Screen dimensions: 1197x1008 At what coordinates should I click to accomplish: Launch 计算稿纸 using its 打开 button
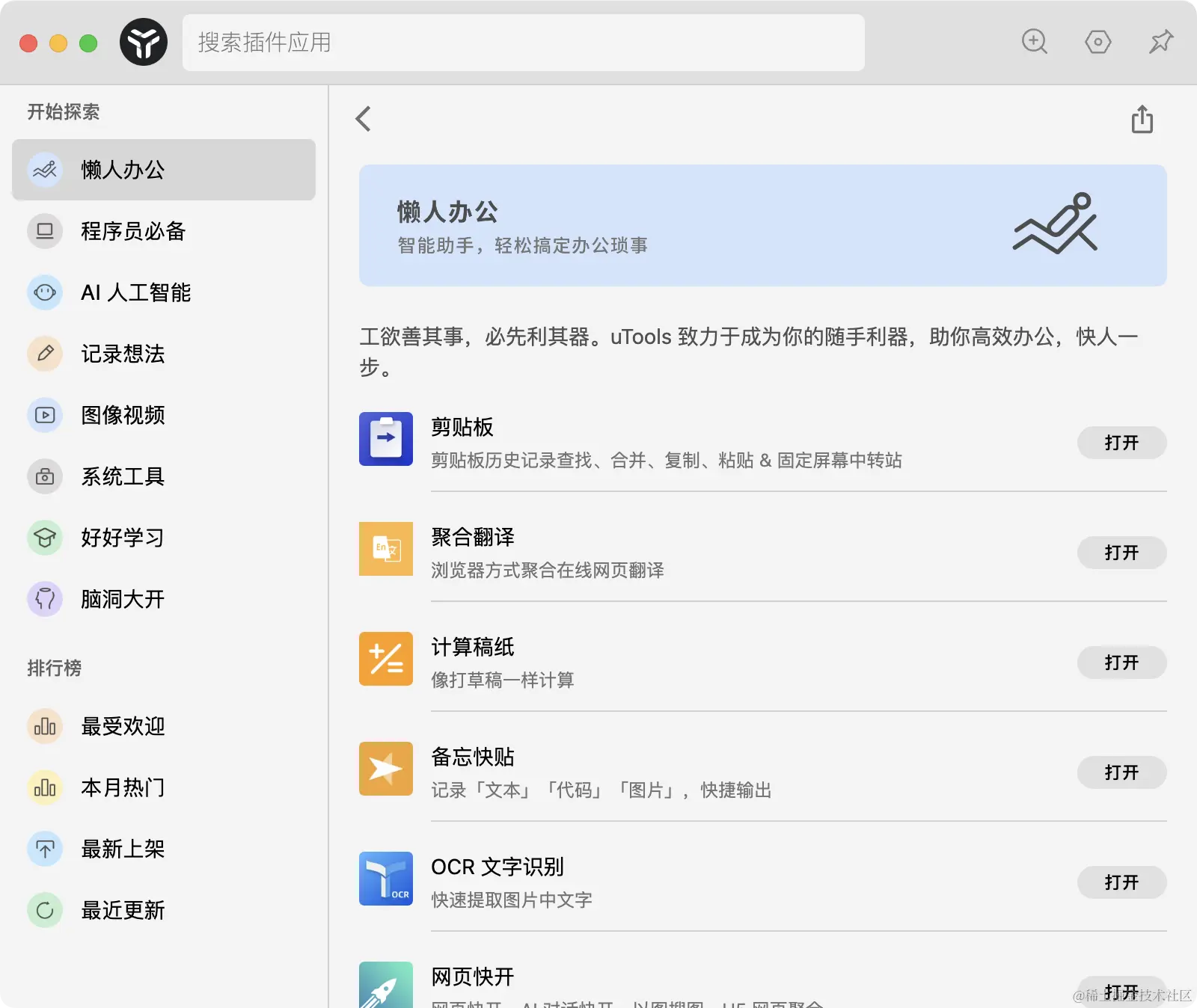click(x=1121, y=663)
